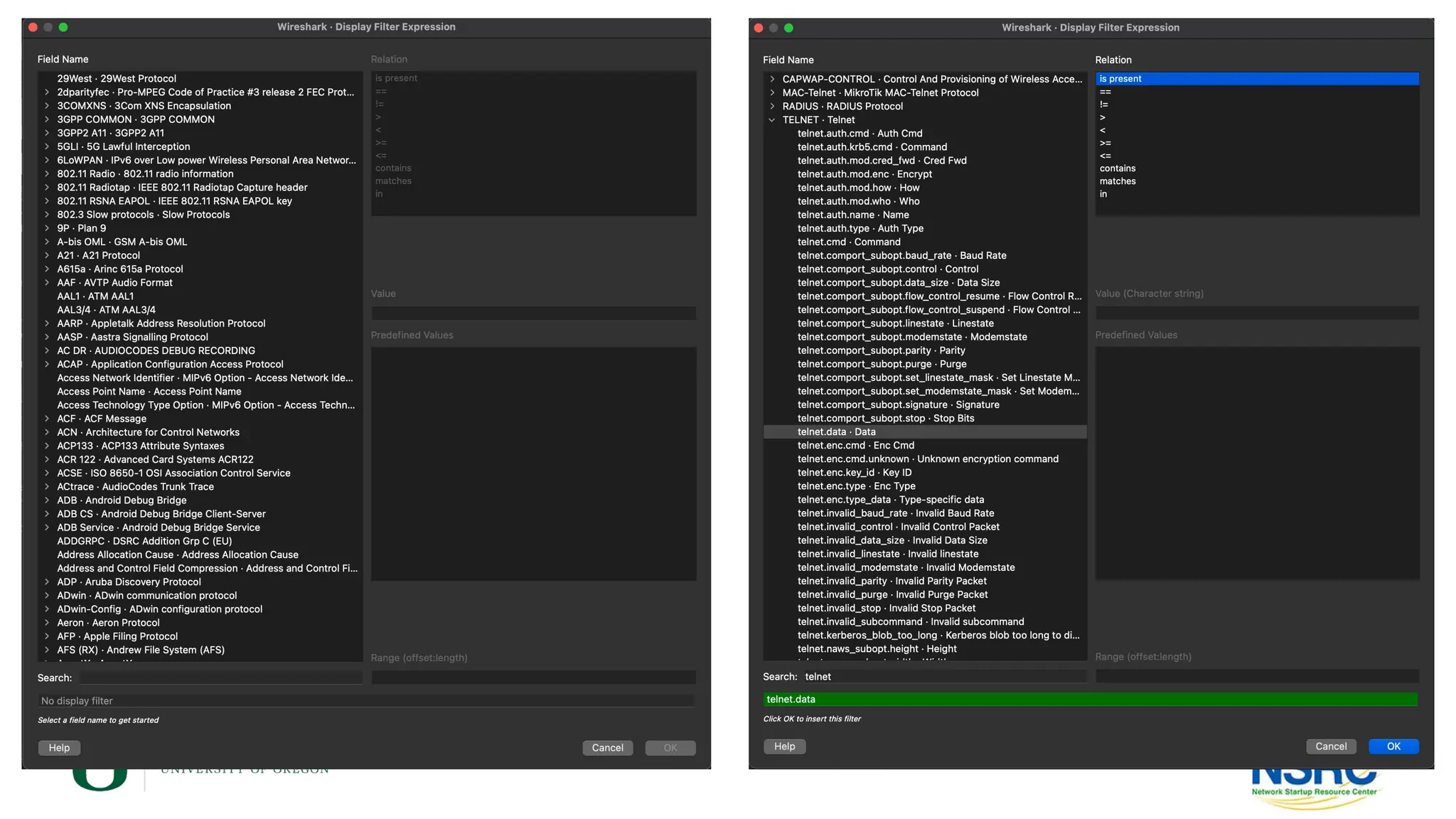Click the empty Search field in left dialog

[220, 678]
